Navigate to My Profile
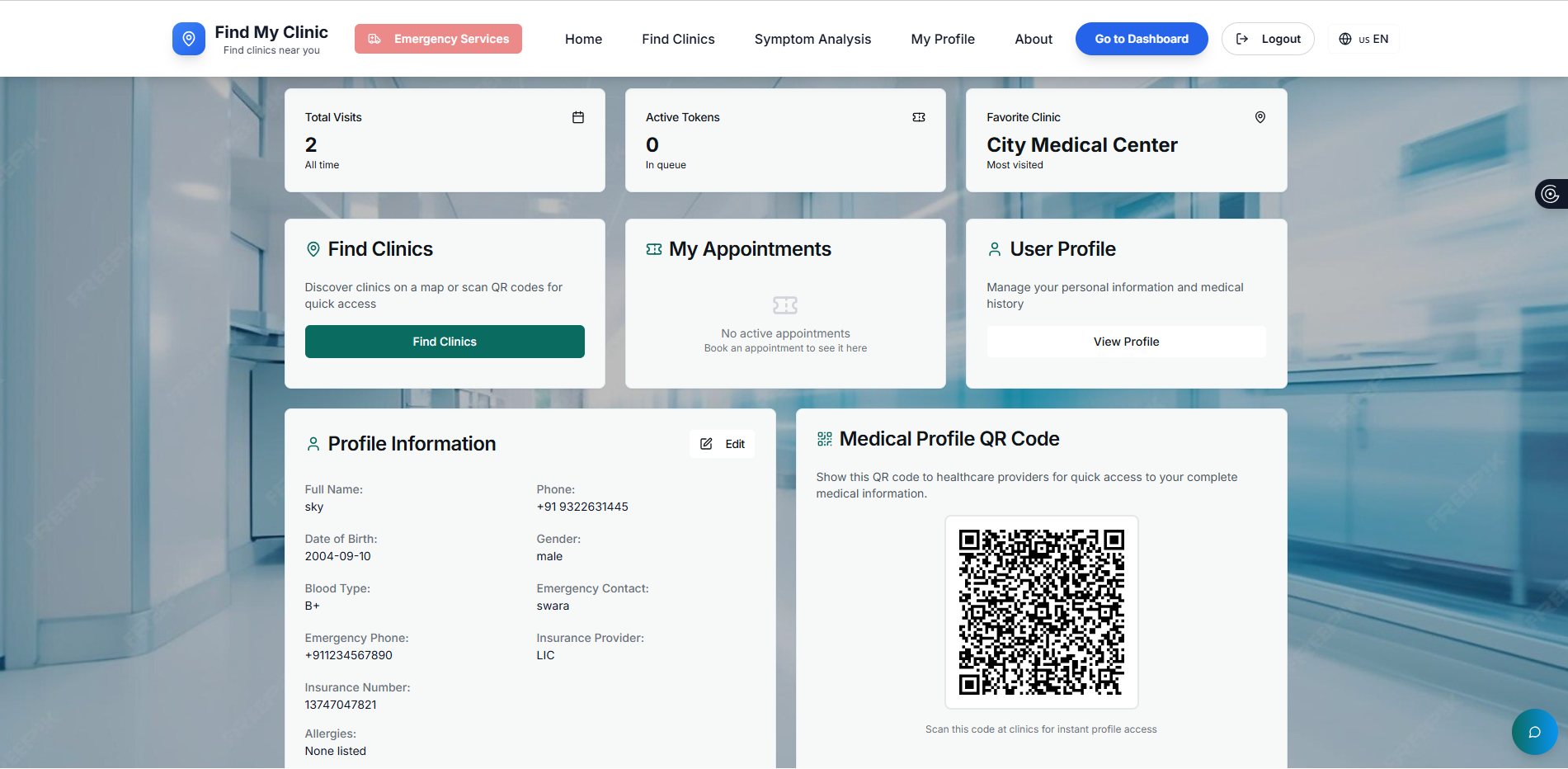This screenshot has width=1568, height=769. tap(943, 39)
